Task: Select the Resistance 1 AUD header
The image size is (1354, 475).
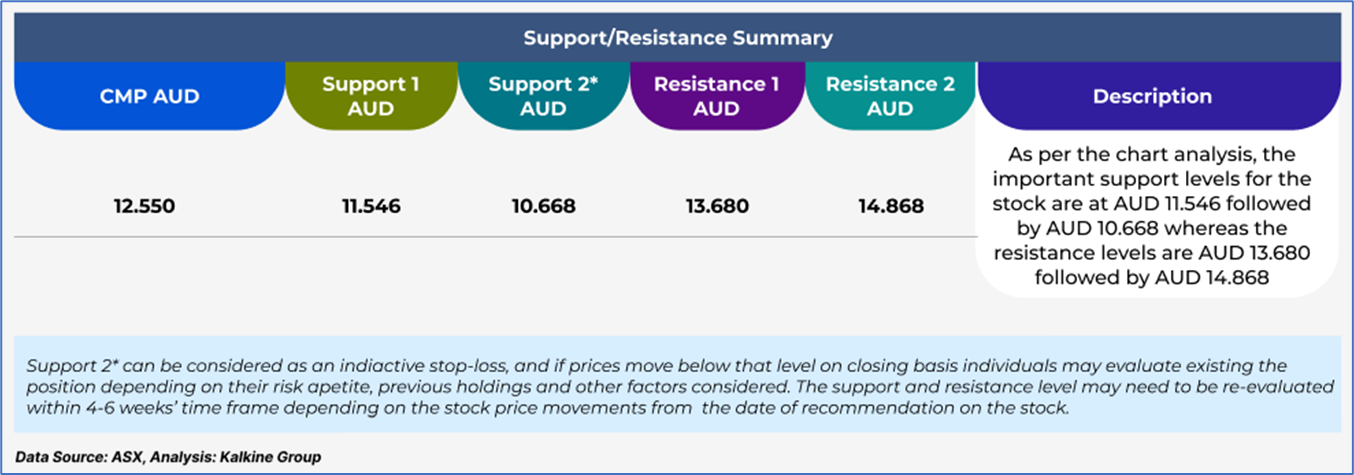Action: click(x=716, y=96)
